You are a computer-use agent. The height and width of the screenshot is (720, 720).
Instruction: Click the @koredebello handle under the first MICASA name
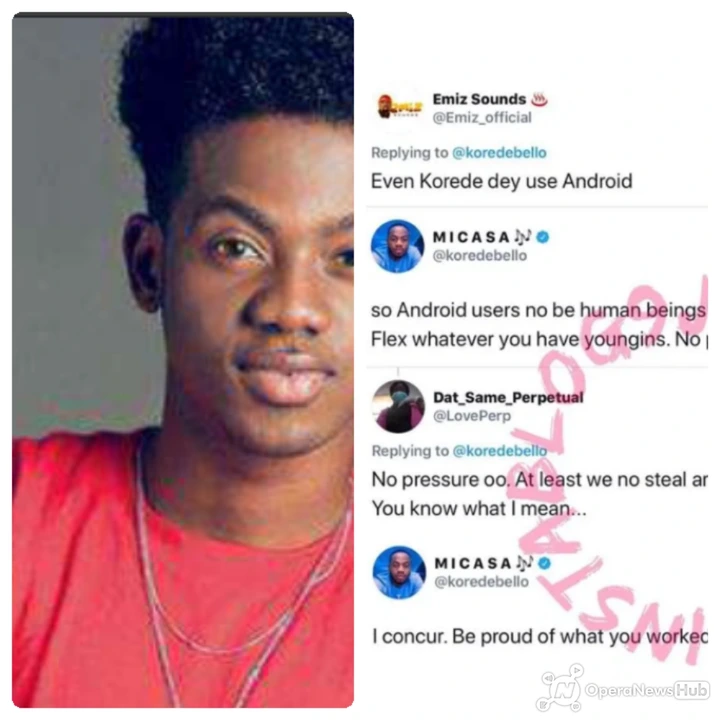coord(480,255)
